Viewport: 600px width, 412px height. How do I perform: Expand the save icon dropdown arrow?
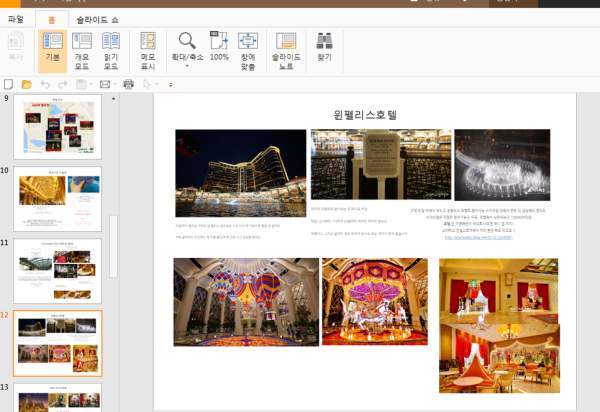[x=91, y=84]
